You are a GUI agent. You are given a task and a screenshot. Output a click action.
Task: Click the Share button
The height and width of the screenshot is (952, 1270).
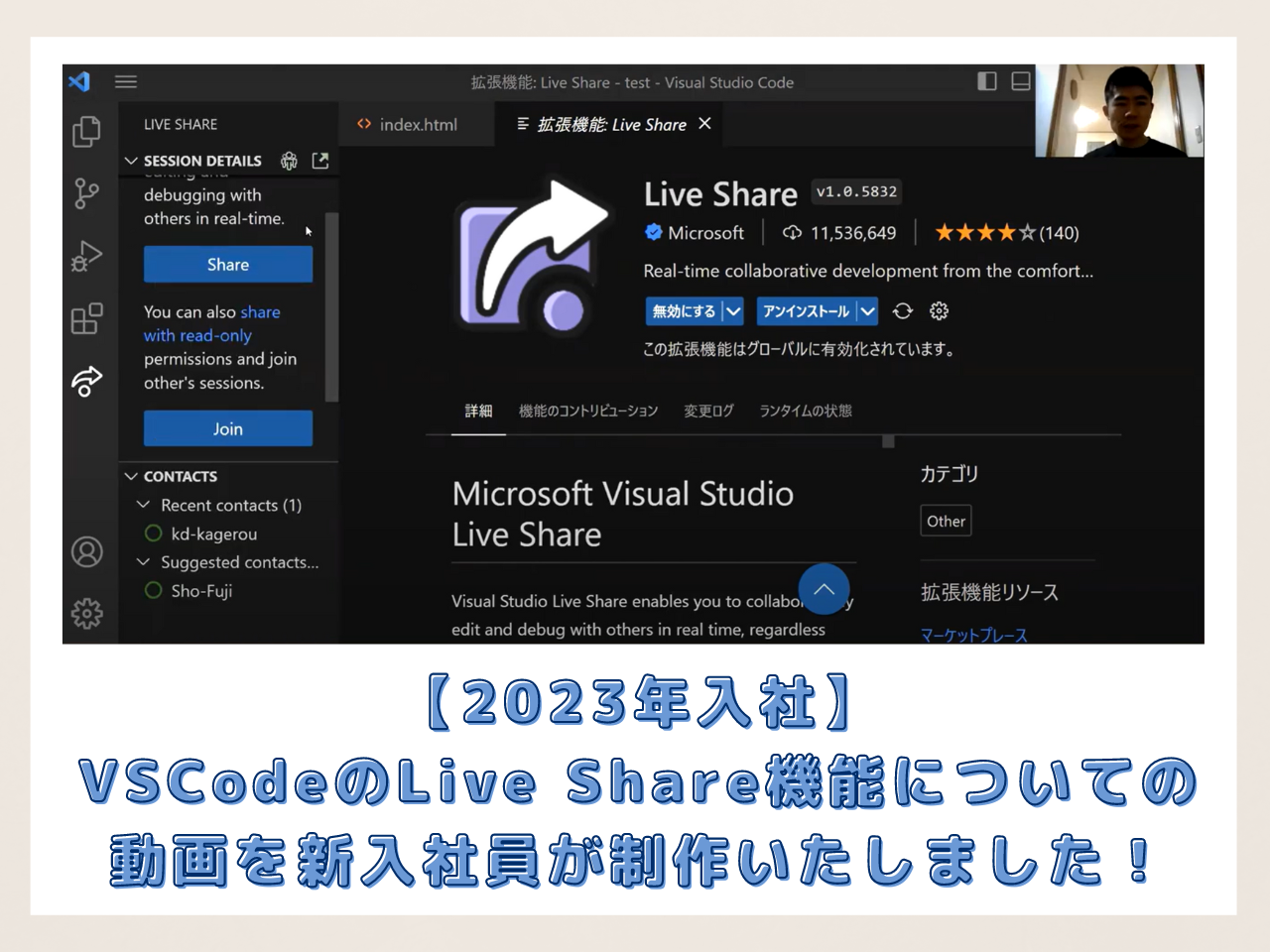point(228,264)
